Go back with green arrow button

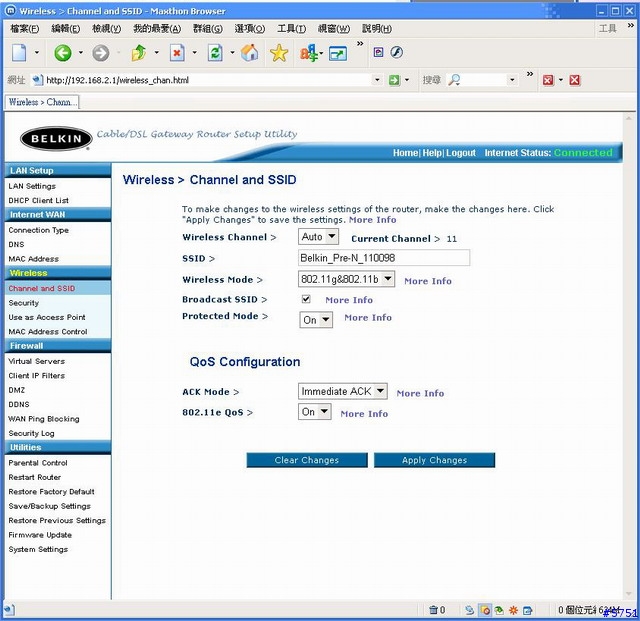click(63, 53)
